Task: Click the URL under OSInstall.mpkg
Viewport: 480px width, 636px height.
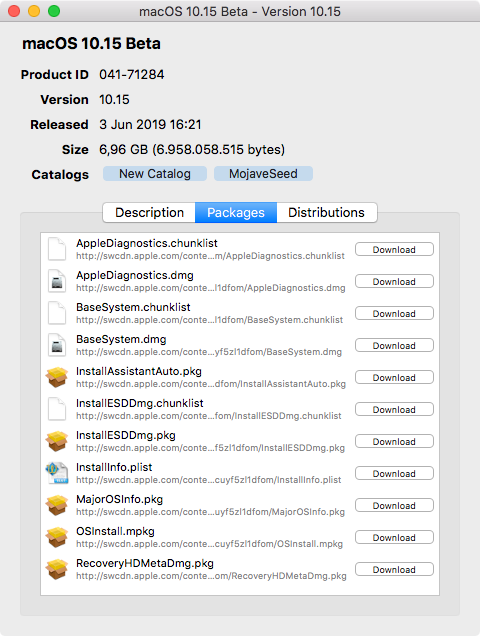Action: 209,544
